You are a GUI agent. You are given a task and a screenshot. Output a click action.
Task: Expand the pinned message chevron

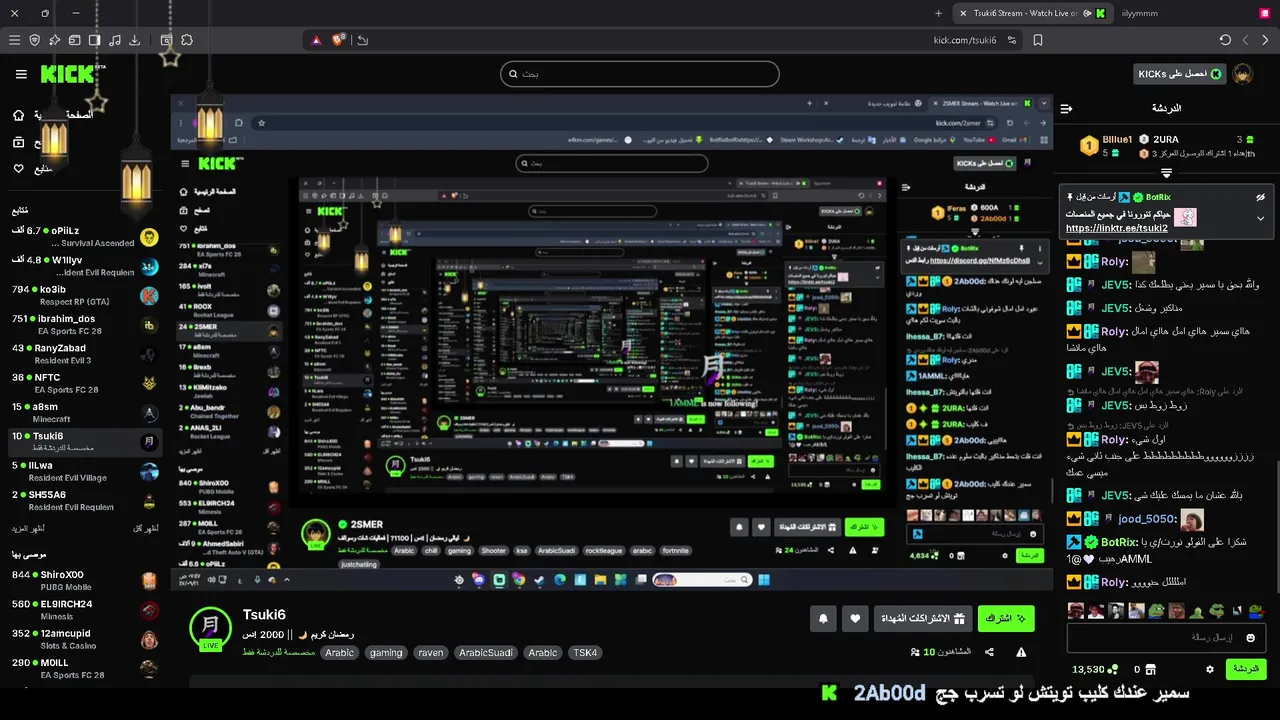pyautogui.click(x=1260, y=218)
